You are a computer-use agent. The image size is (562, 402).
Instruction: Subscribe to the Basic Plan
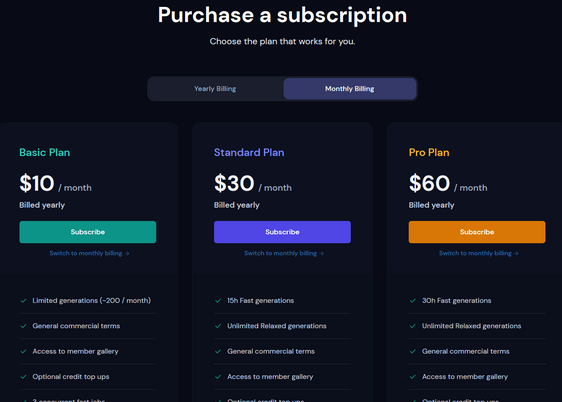pos(87,232)
